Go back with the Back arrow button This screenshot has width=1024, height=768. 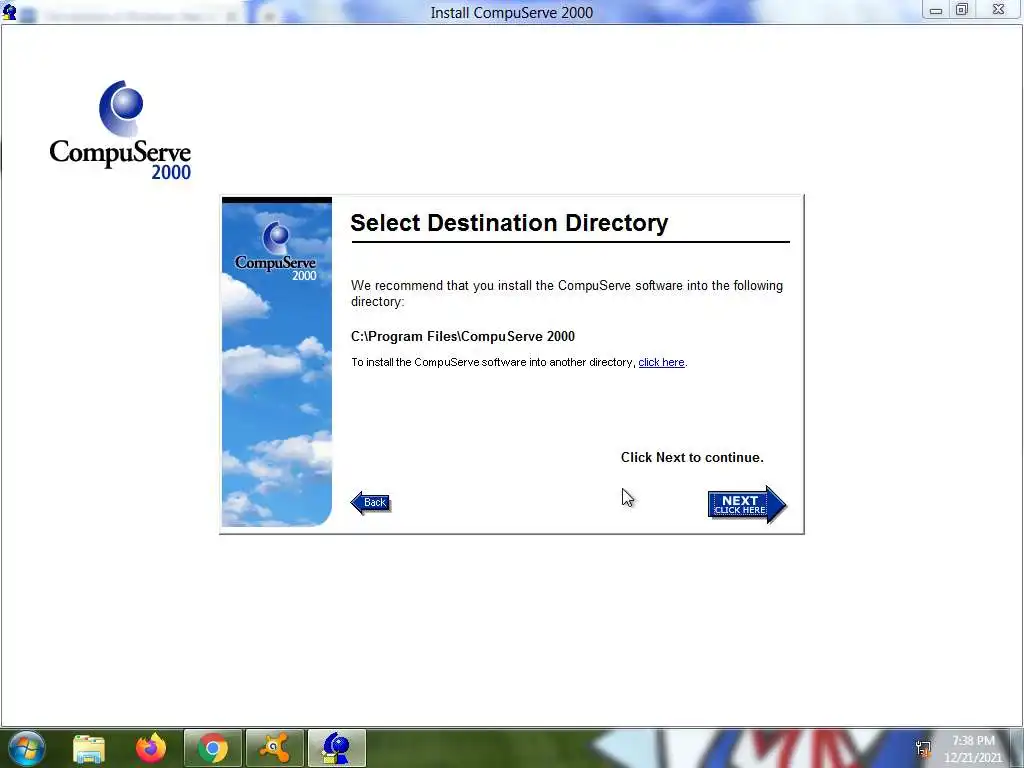pos(371,502)
